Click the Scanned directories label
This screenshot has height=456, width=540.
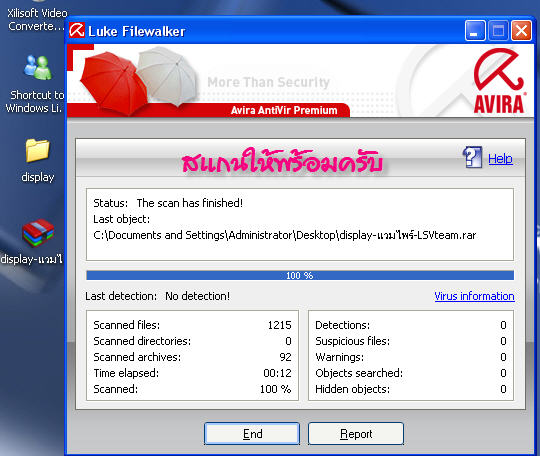142,341
